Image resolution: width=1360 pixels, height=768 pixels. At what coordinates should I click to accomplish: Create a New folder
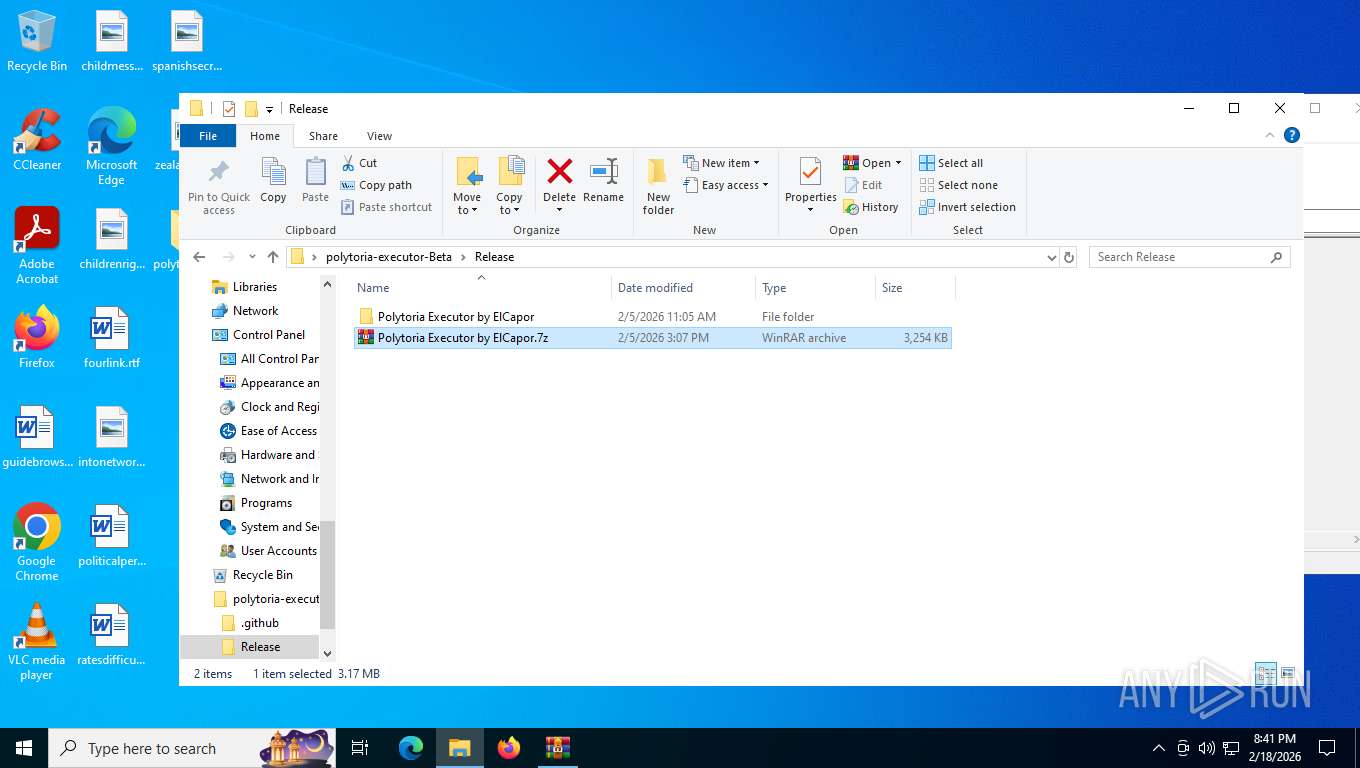pyautogui.click(x=658, y=186)
